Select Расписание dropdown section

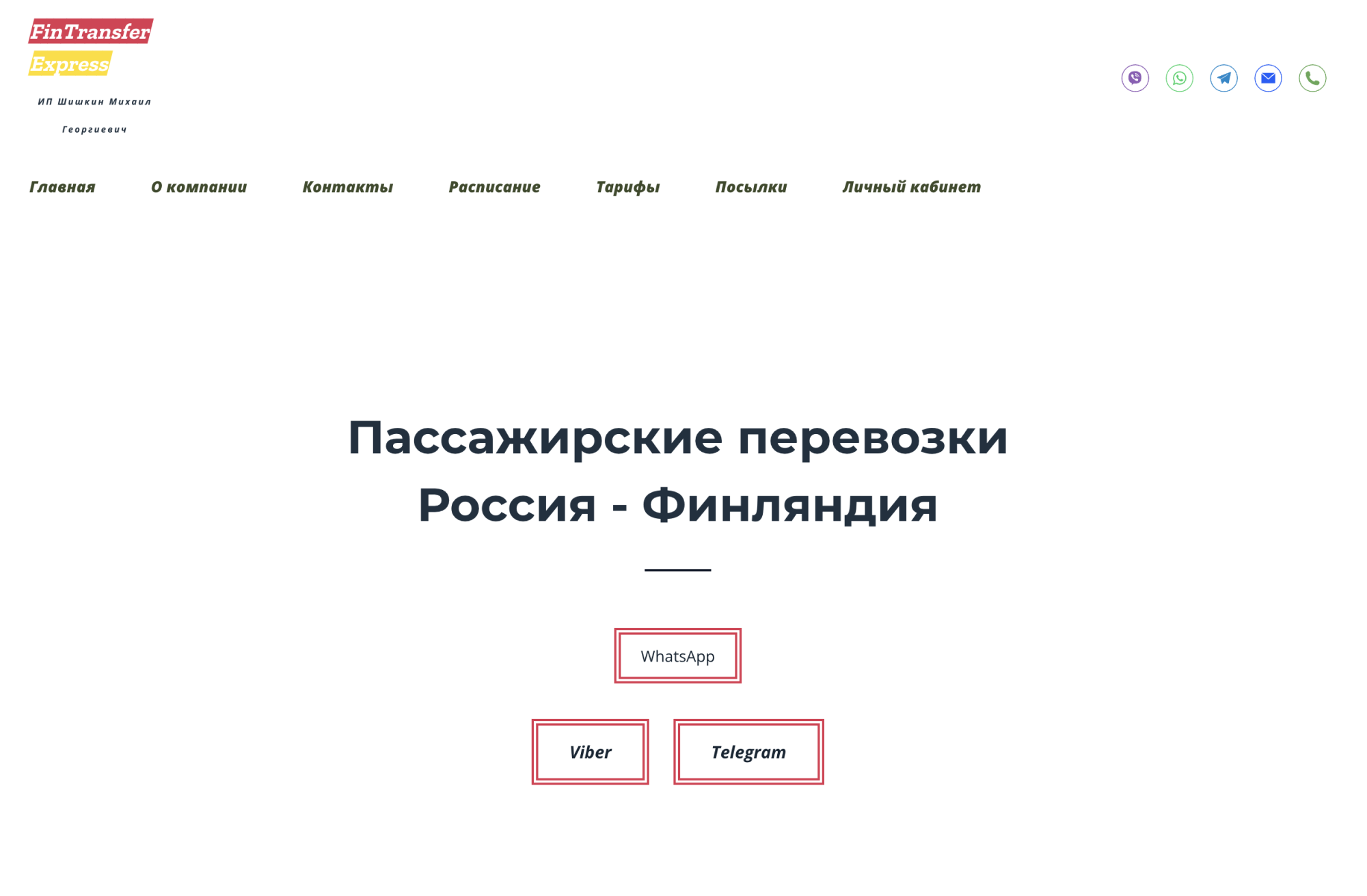[492, 187]
